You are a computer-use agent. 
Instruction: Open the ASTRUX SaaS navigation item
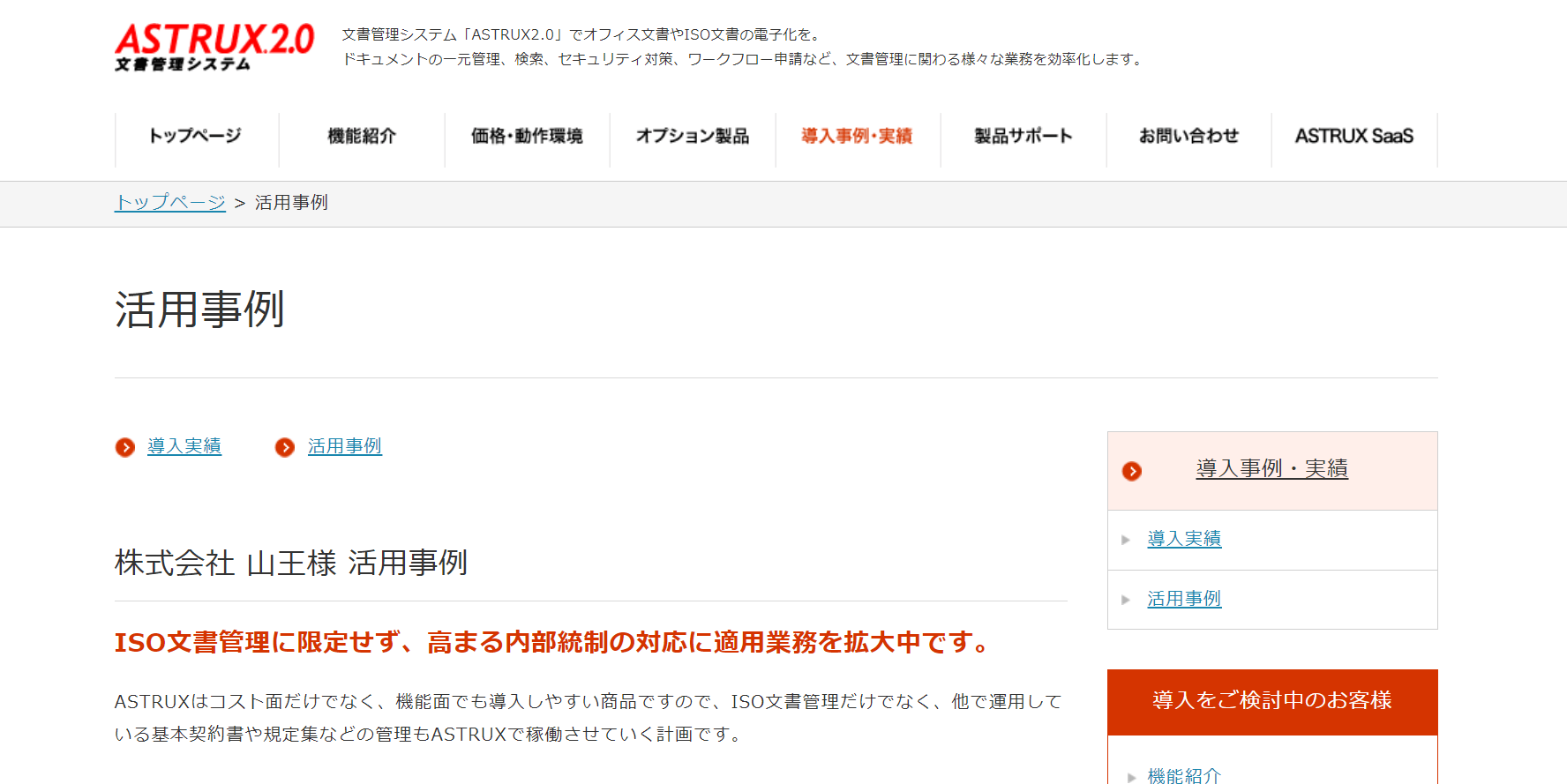pos(1354,137)
